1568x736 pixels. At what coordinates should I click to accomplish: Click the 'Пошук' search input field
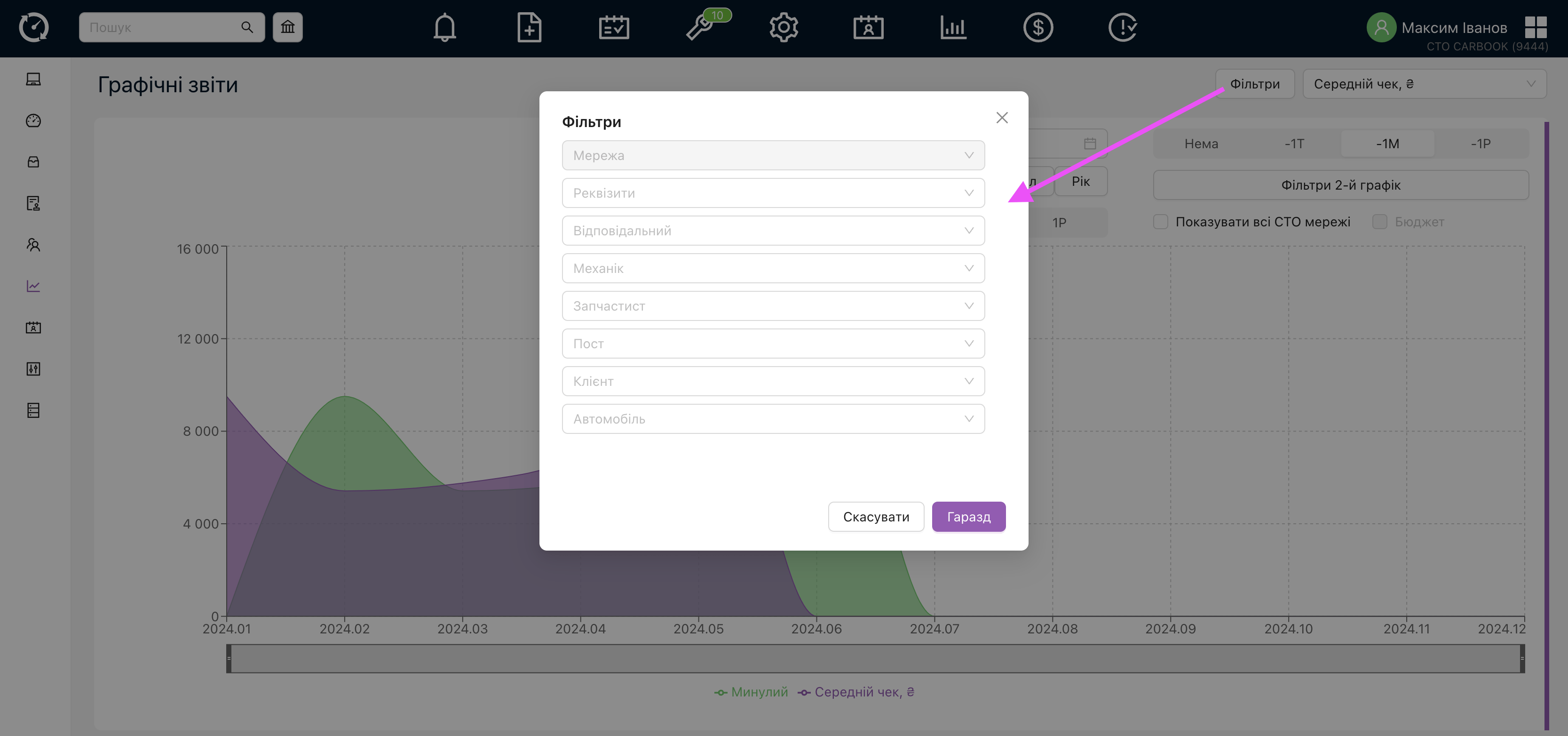pos(161,27)
